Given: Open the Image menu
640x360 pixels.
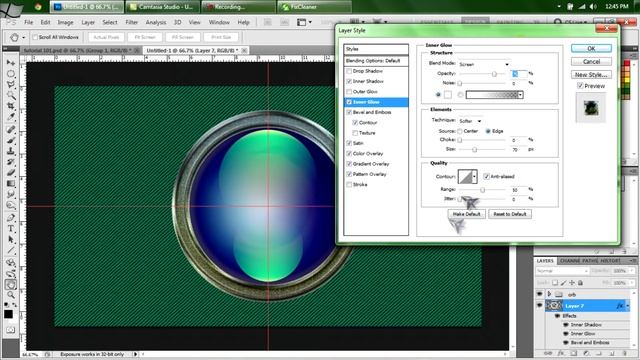Looking at the screenshot, I should click(x=65, y=22).
